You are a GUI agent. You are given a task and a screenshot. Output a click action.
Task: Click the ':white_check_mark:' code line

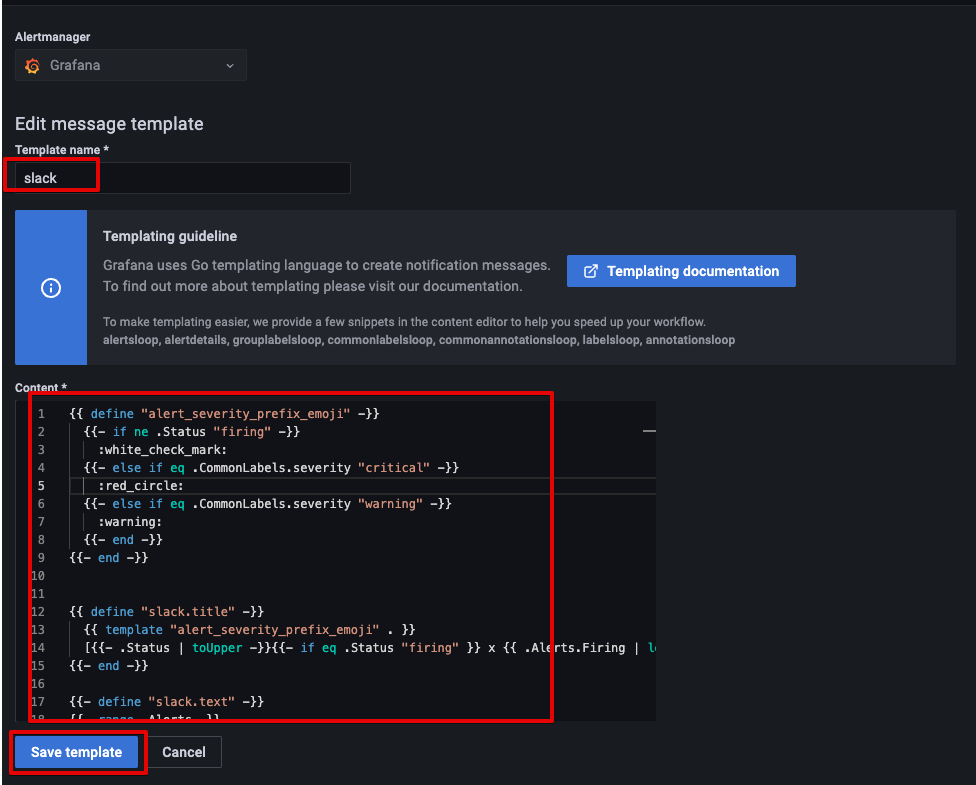(162, 449)
